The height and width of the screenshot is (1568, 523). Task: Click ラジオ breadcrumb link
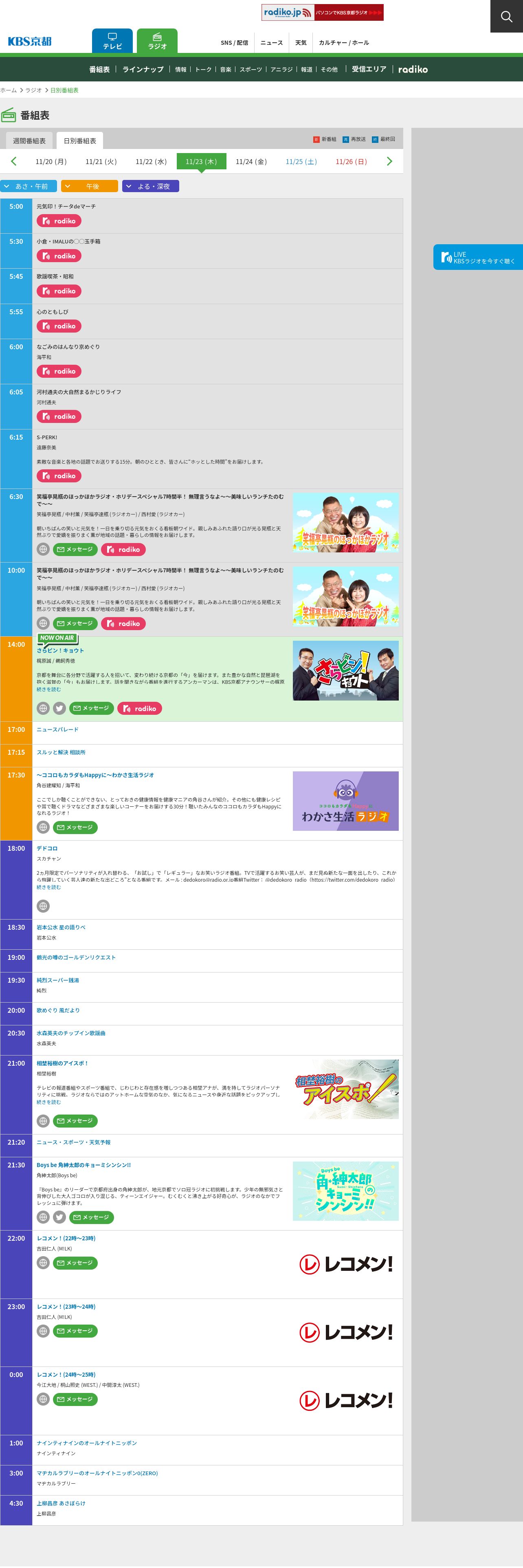[33, 90]
